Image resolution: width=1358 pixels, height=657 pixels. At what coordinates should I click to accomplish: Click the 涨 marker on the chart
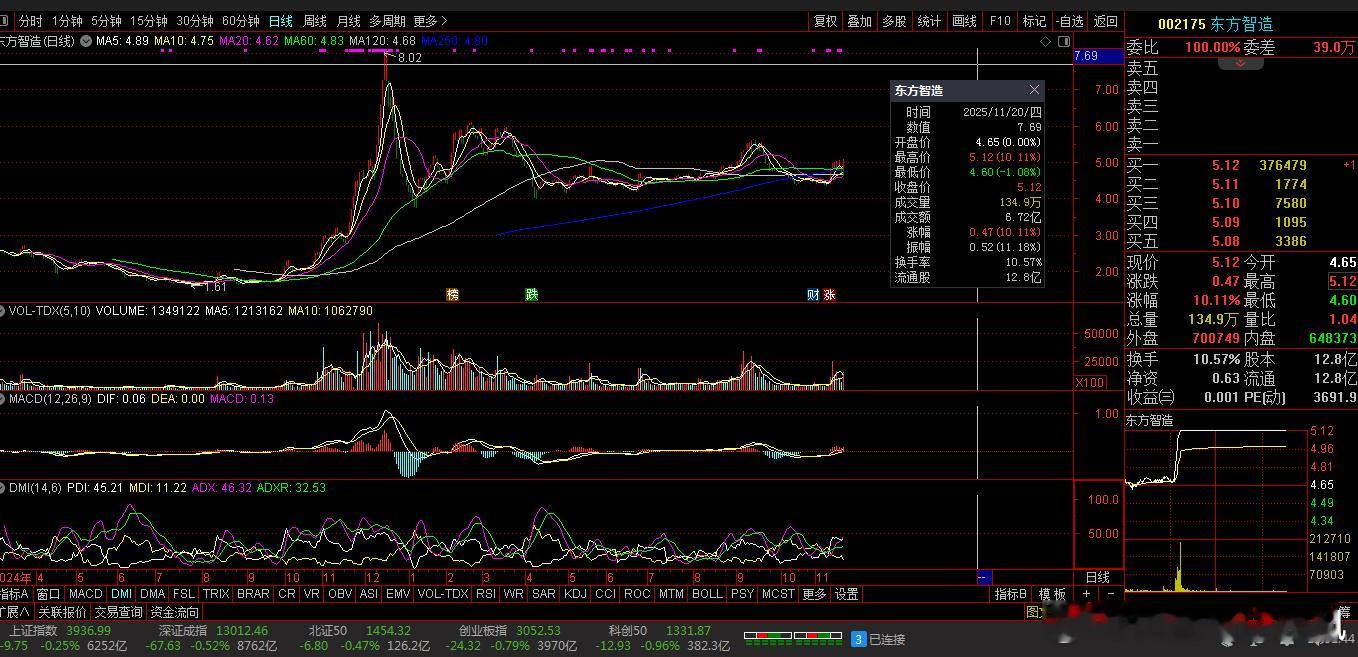click(829, 294)
